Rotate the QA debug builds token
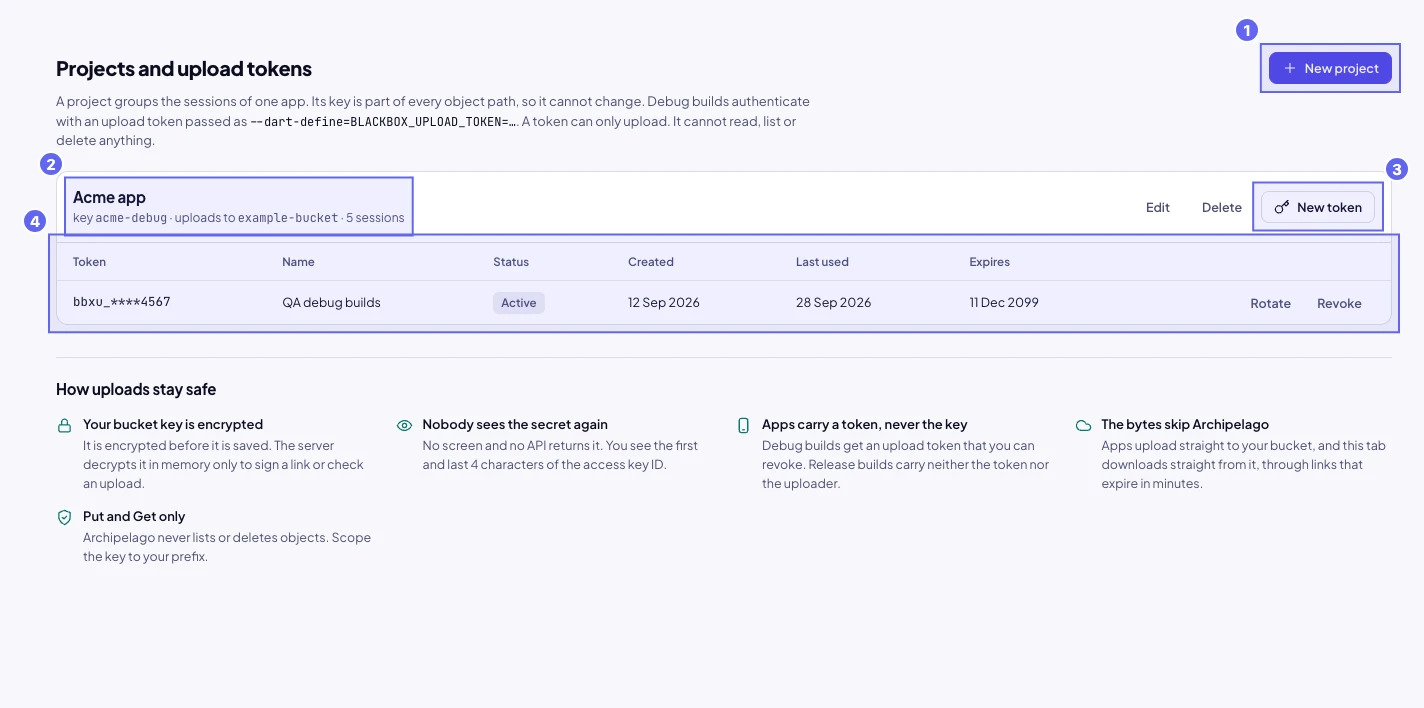Screen dimensions: 1424x708 pyautogui.click(x=1270, y=303)
